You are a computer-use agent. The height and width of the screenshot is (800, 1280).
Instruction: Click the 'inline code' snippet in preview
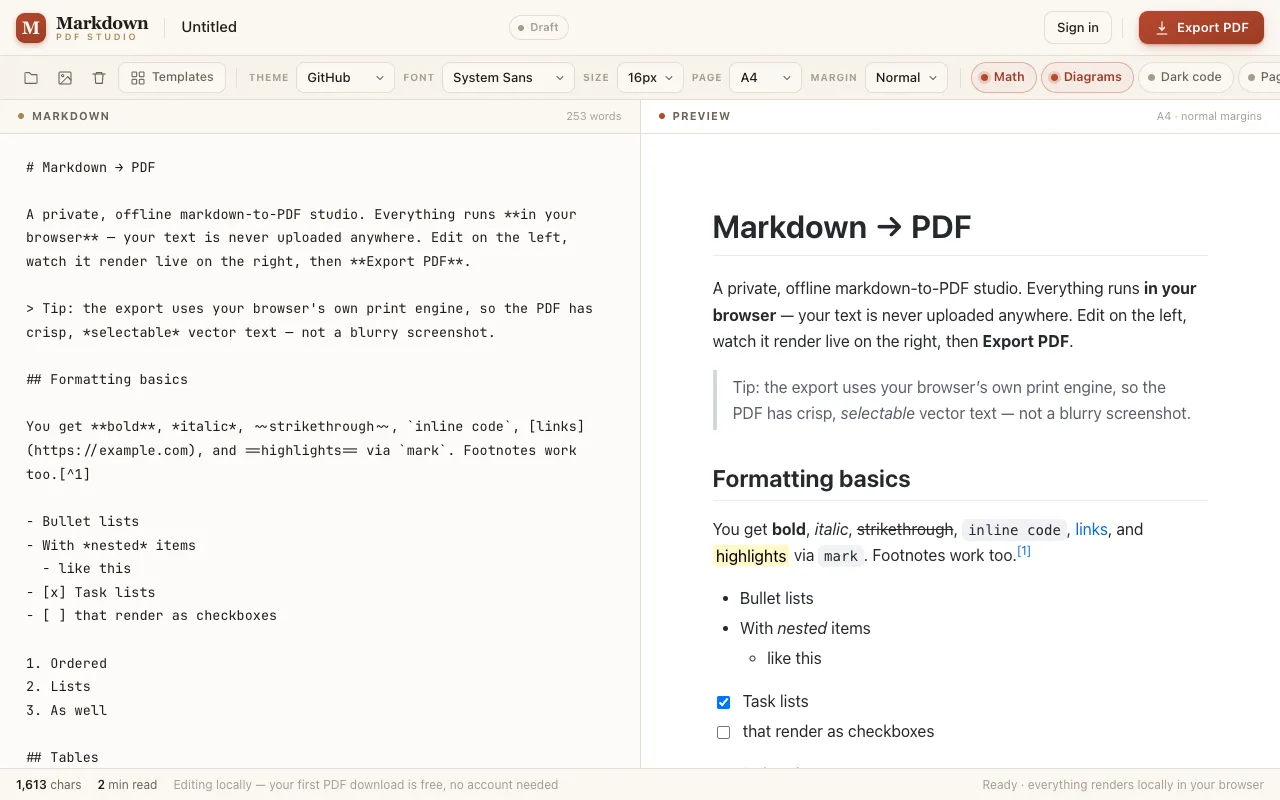[1014, 530]
